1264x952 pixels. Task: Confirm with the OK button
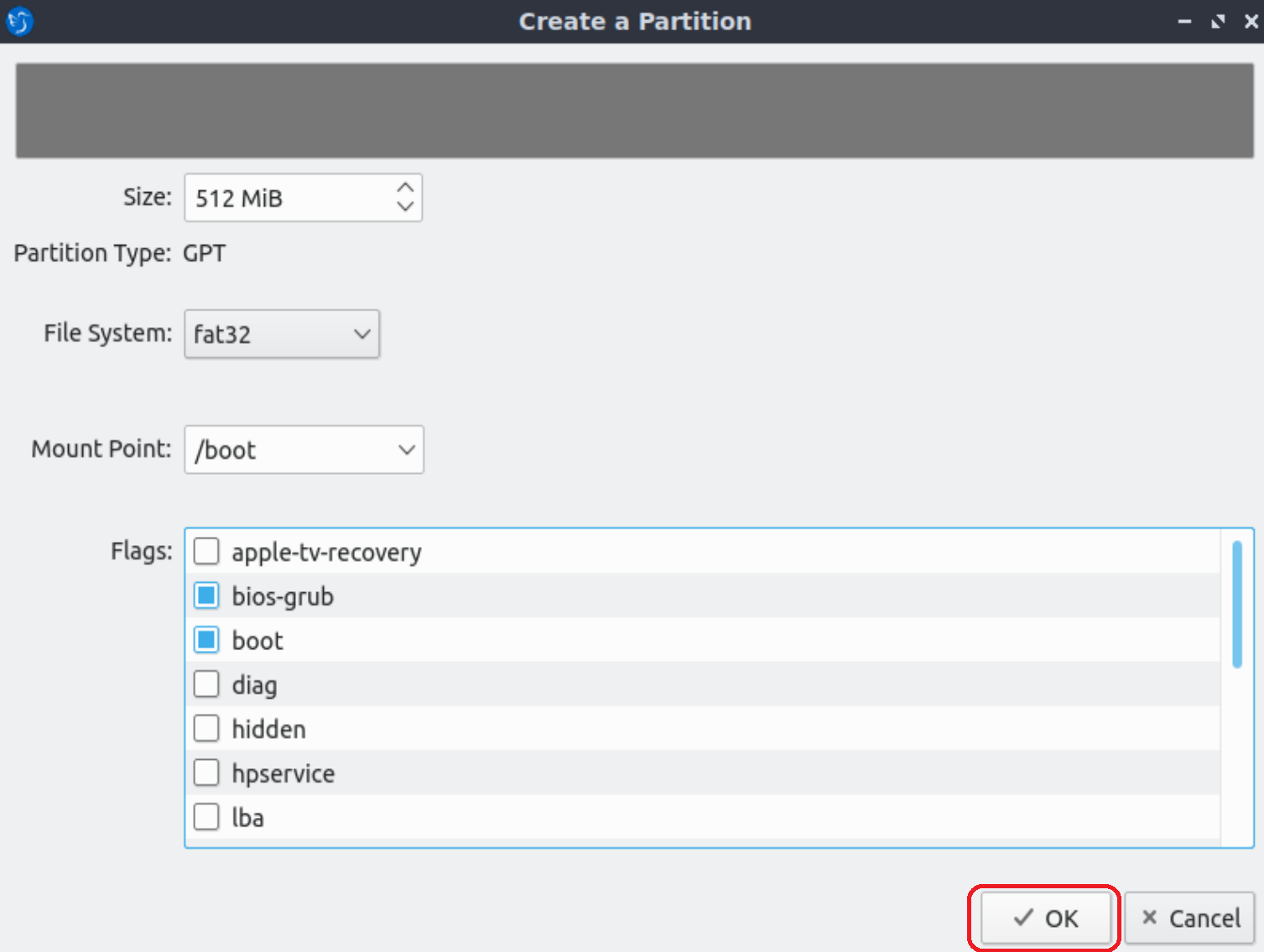(1046, 918)
